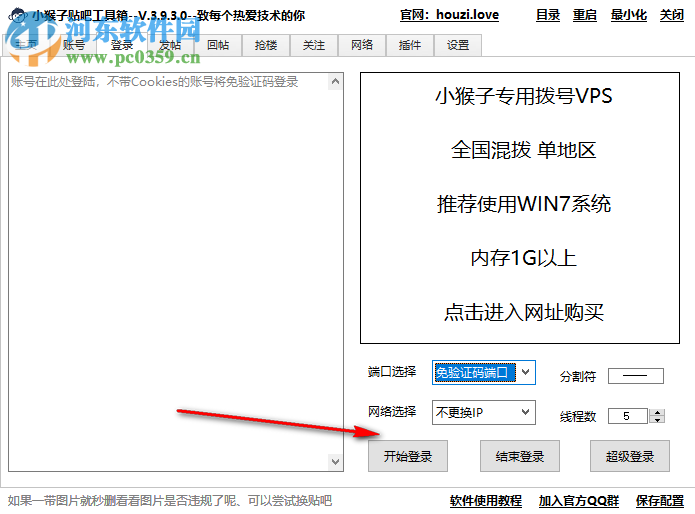Click the 保存配置 link
The width and height of the screenshot is (695, 514).
660,501
